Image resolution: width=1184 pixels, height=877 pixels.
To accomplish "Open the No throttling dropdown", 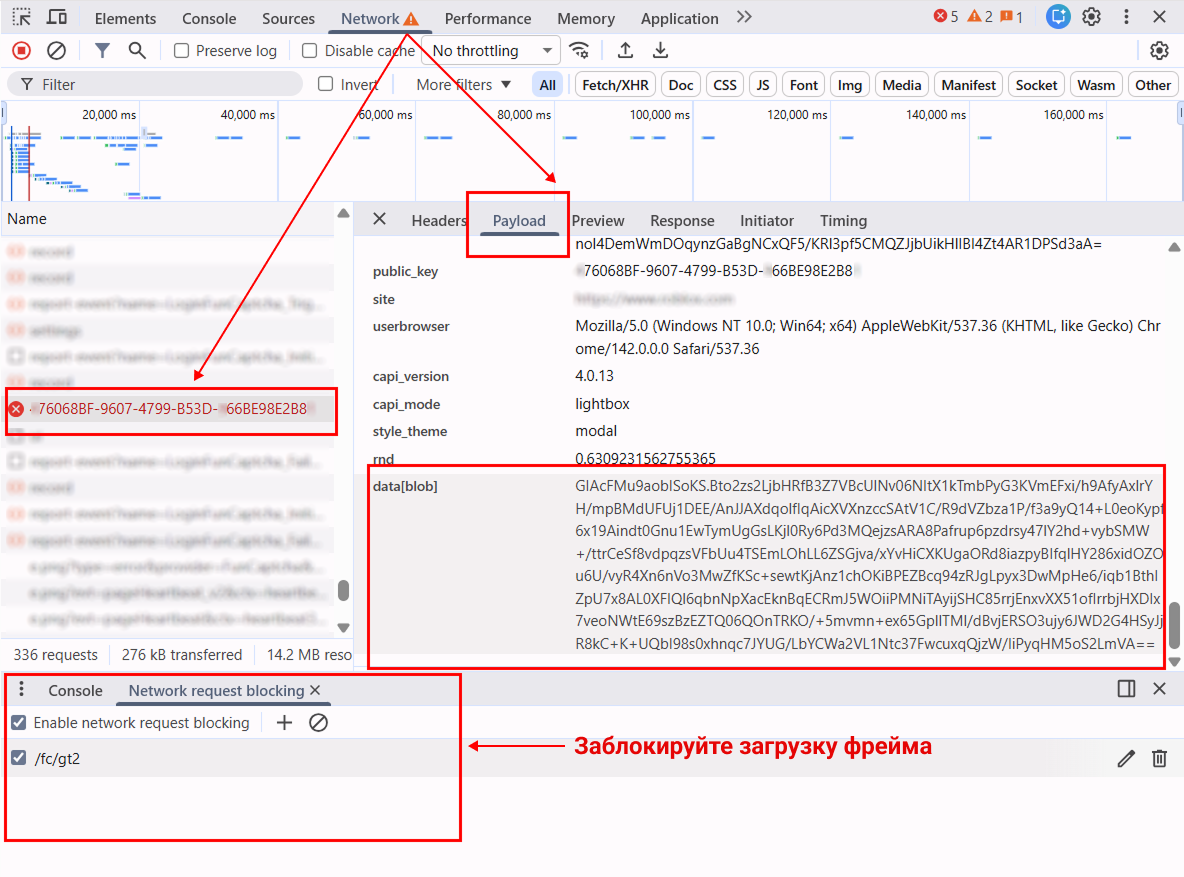I will 492,51.
